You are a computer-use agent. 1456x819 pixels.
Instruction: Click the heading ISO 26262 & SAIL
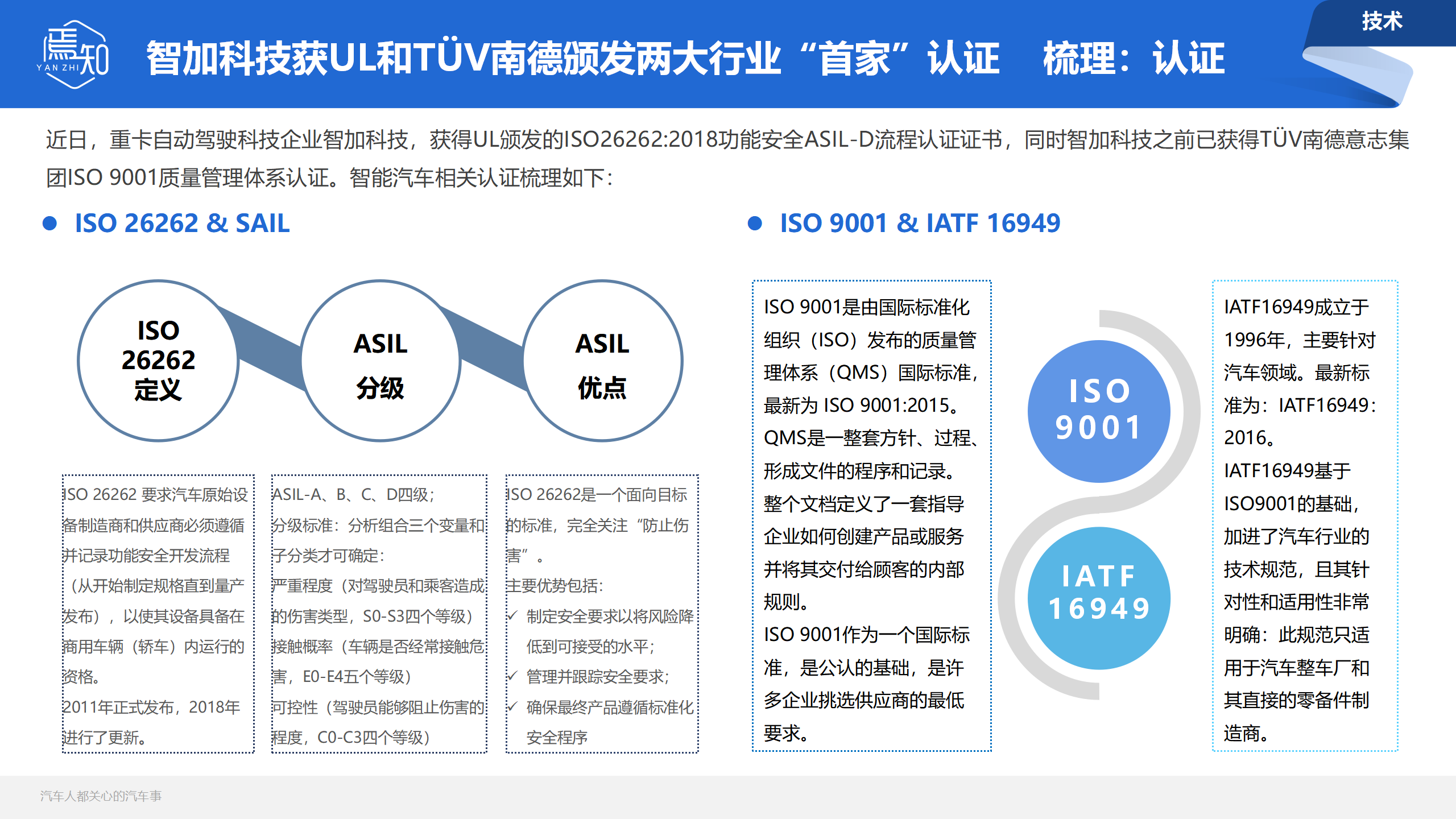point(182,222)
